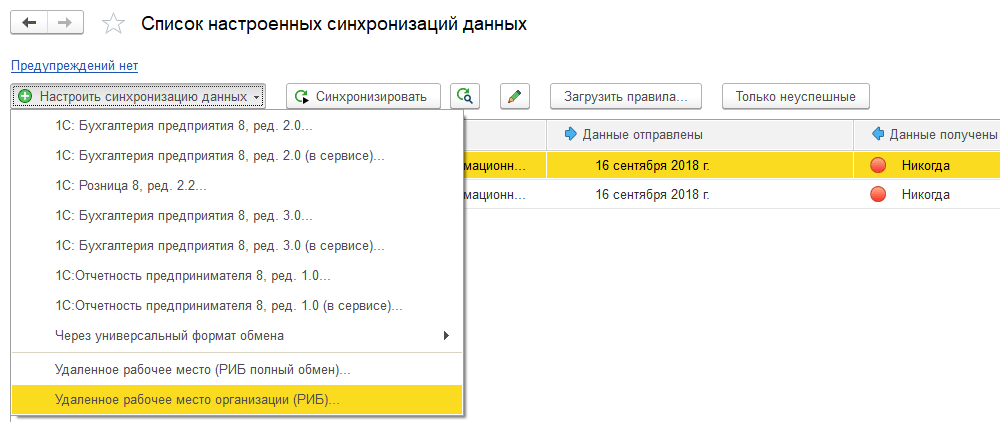
Task: Open the 'Настроить синхронизацию данных' dropdown
Action: [139, 97]
